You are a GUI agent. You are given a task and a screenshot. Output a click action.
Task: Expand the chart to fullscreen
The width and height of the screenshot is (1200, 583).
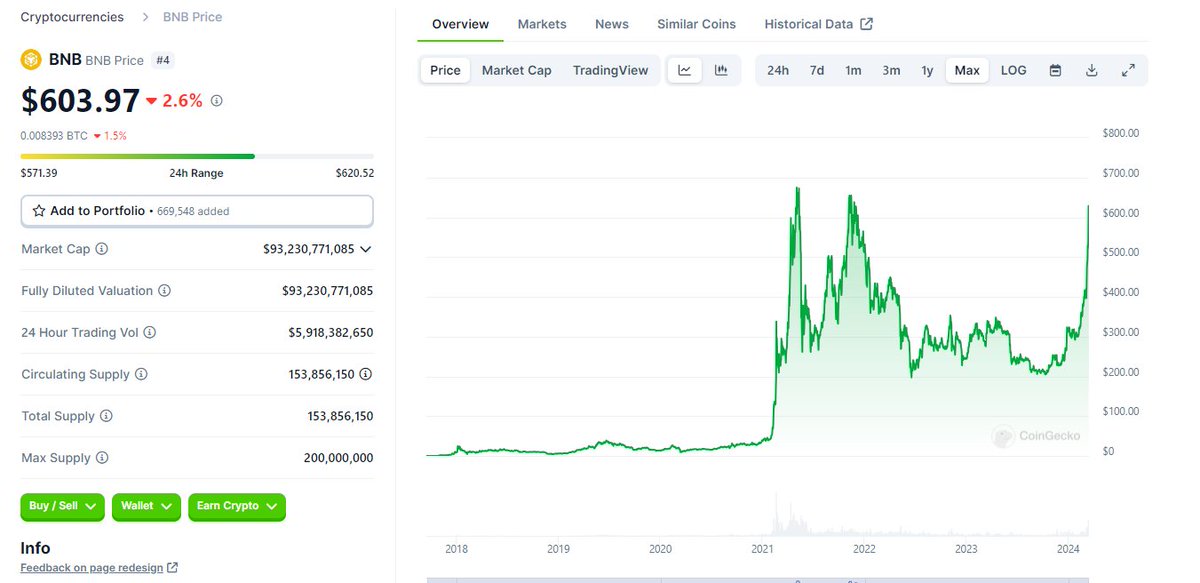coord(1128,70)
